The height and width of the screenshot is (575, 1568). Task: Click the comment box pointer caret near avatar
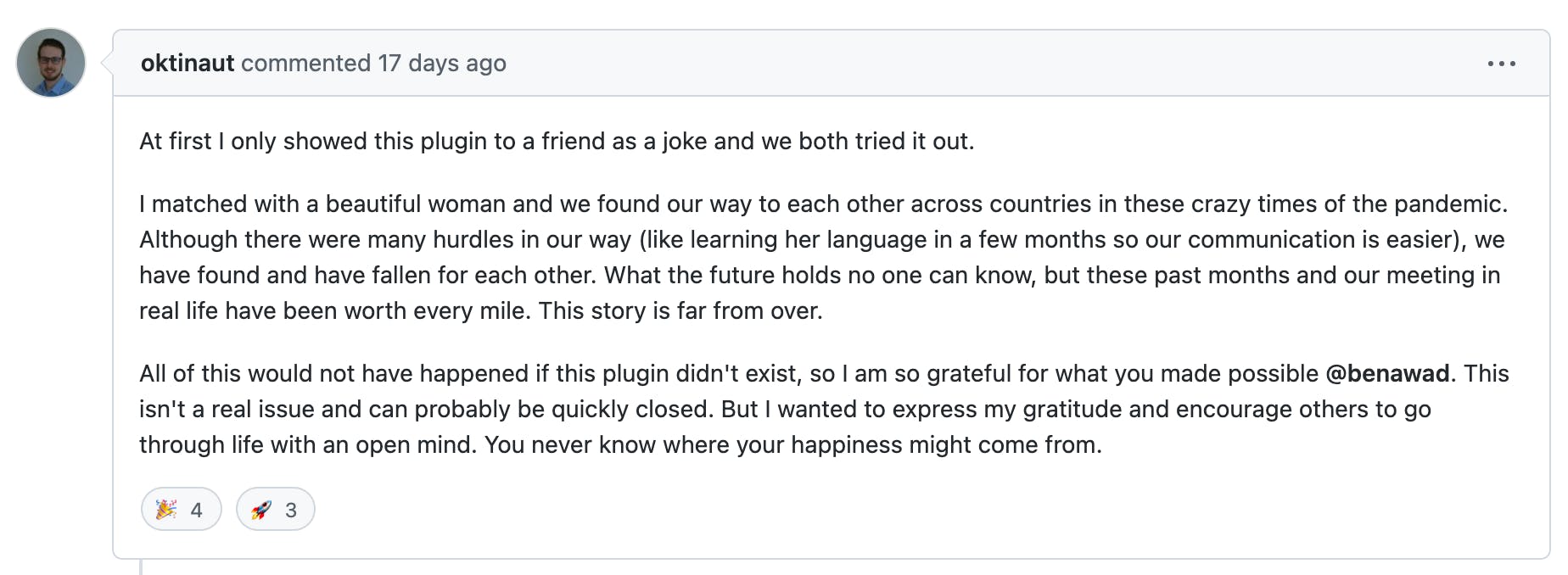tap(107, 63)
